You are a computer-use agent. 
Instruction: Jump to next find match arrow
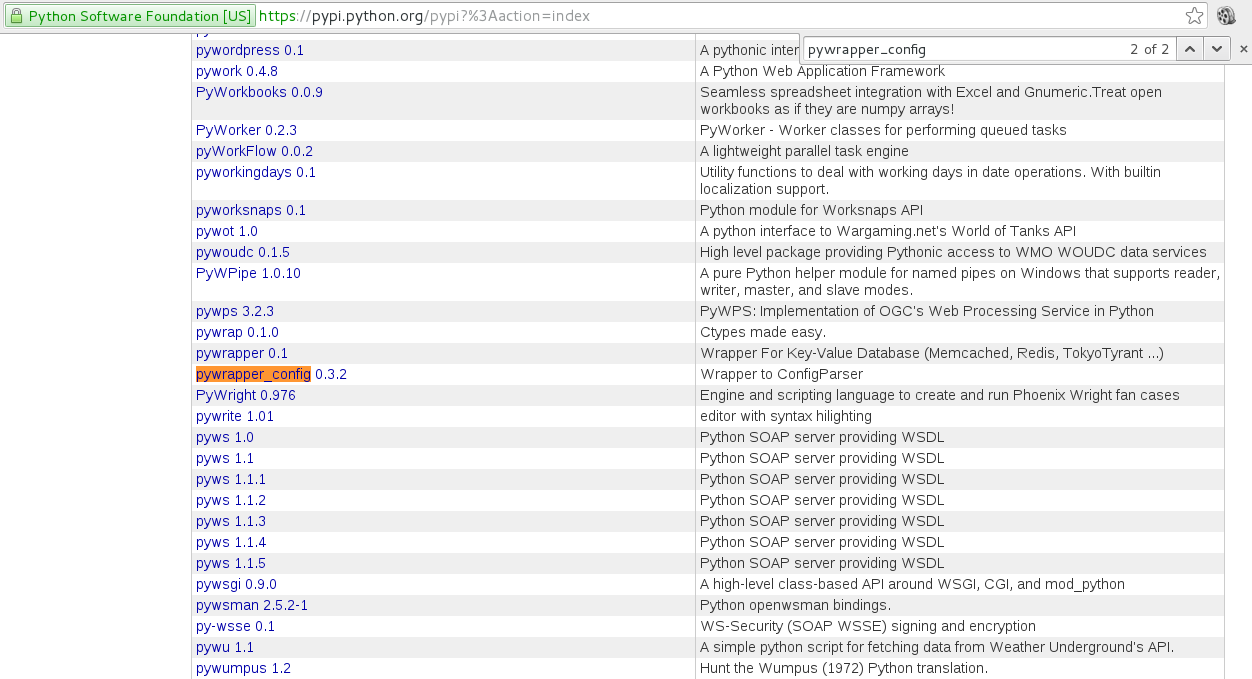pos(1216,49)
